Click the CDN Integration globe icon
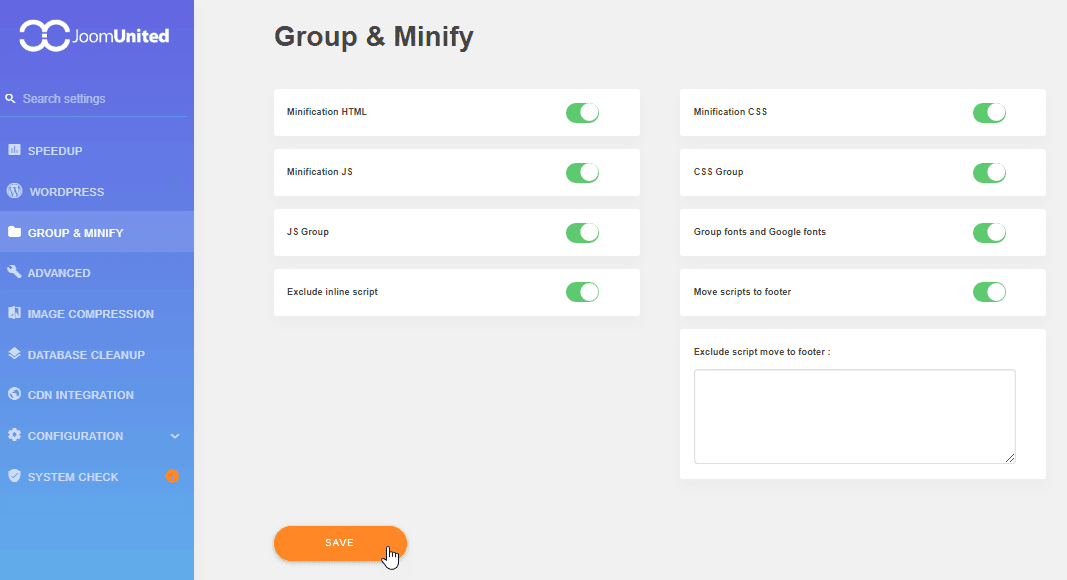Viewport: 1067px width, 580px height. click(x=14, y=394)
